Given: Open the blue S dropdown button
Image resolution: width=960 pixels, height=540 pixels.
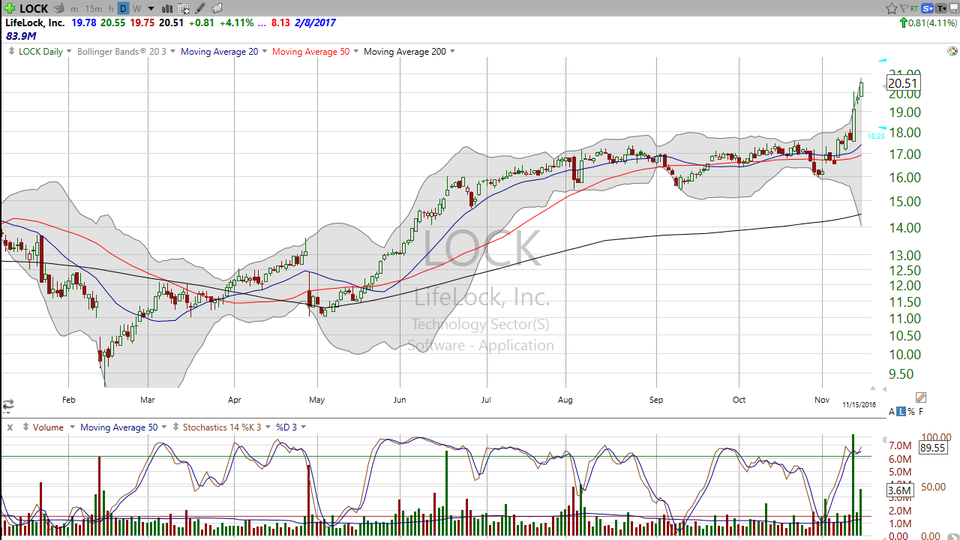Looking at the screenshot, I should click(x=928, y=9).
